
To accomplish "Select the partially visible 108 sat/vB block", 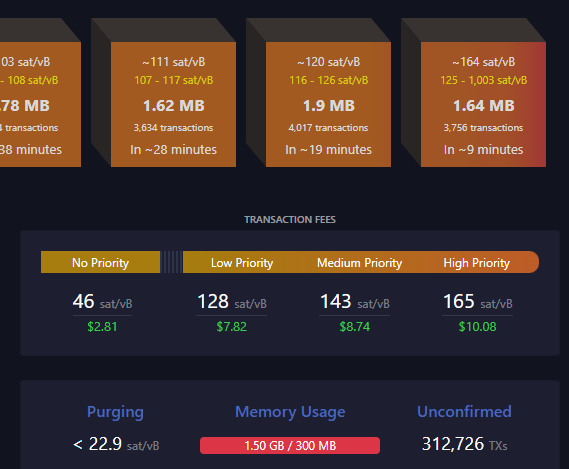I will pos(40,104).
